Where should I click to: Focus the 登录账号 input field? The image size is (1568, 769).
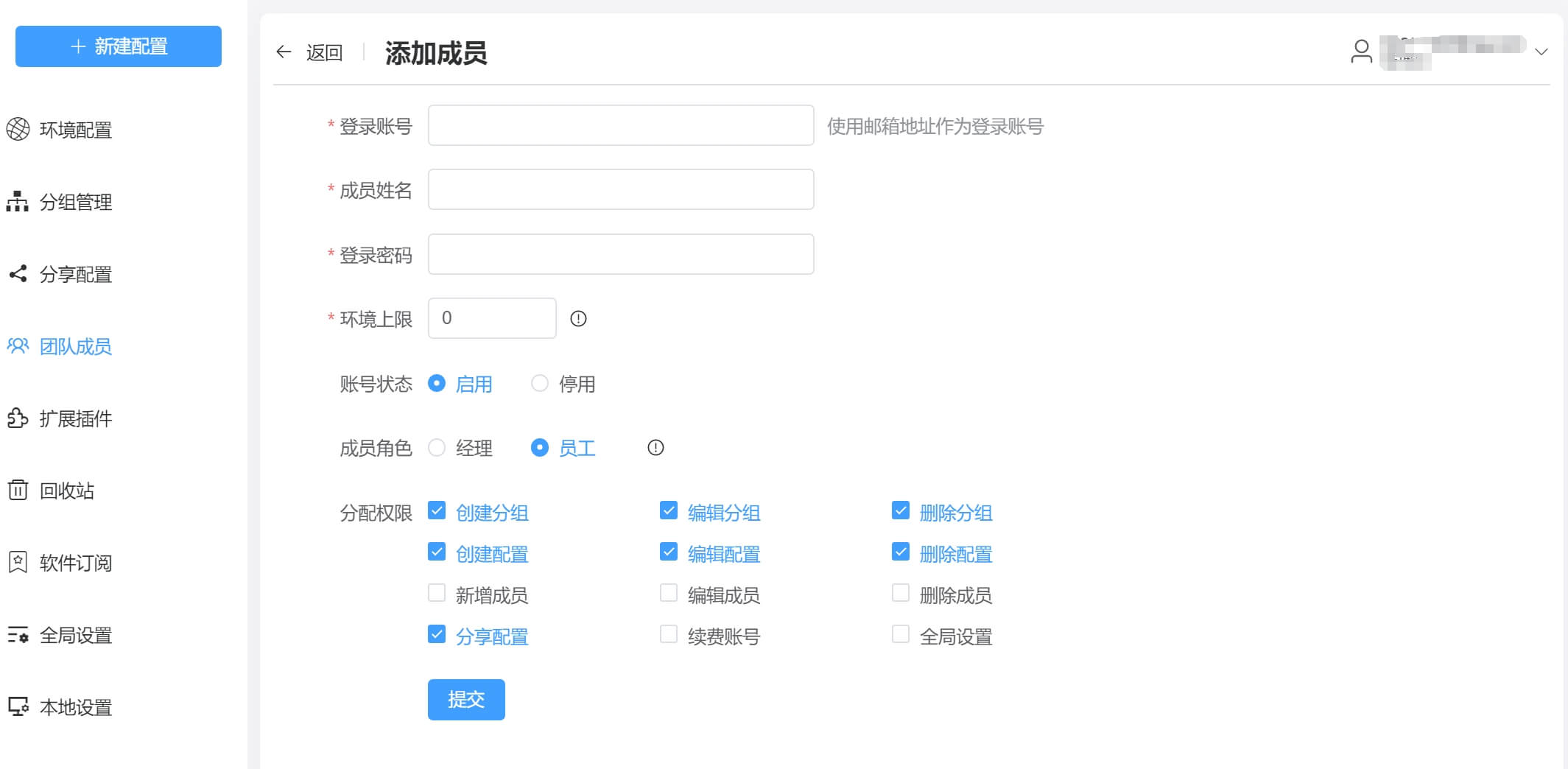(620, 125)
